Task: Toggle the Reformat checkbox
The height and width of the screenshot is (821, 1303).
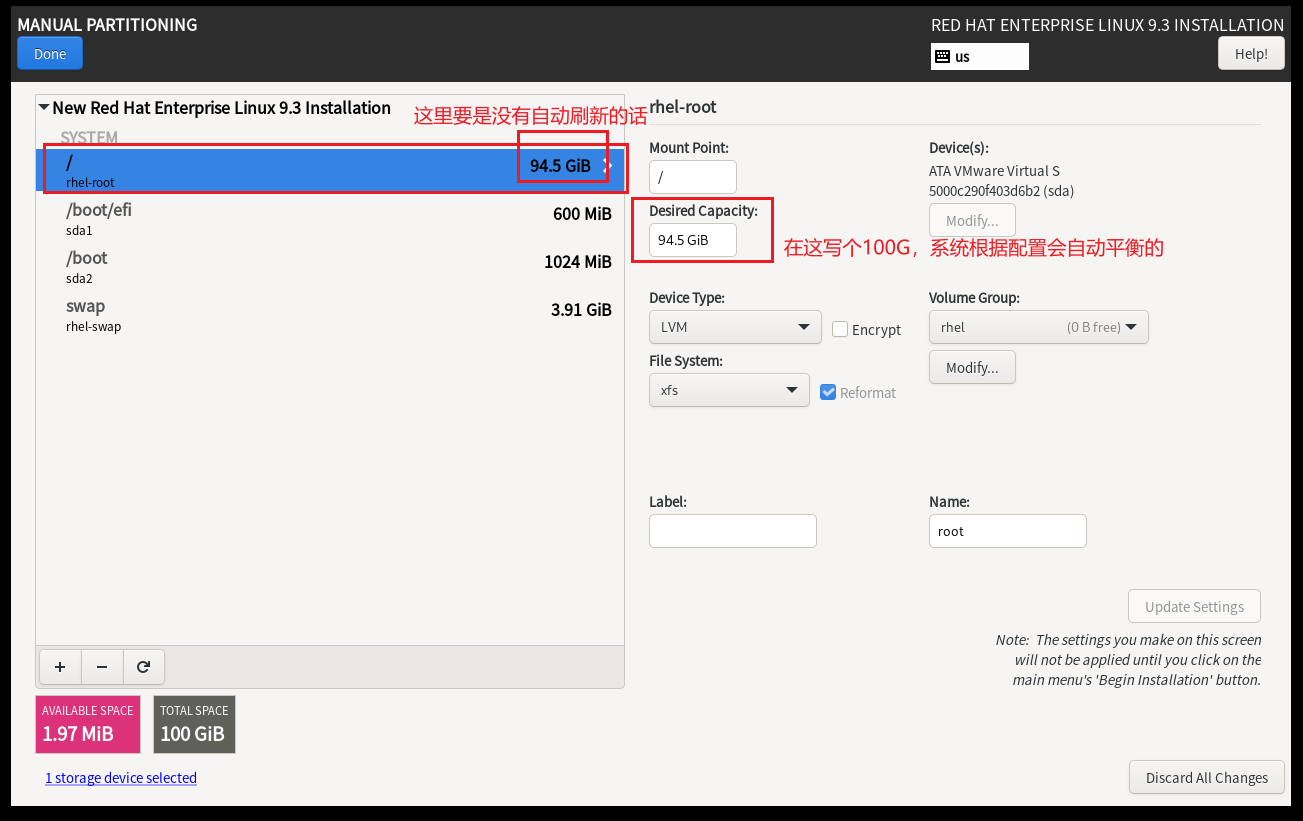Action: [828, 392]
